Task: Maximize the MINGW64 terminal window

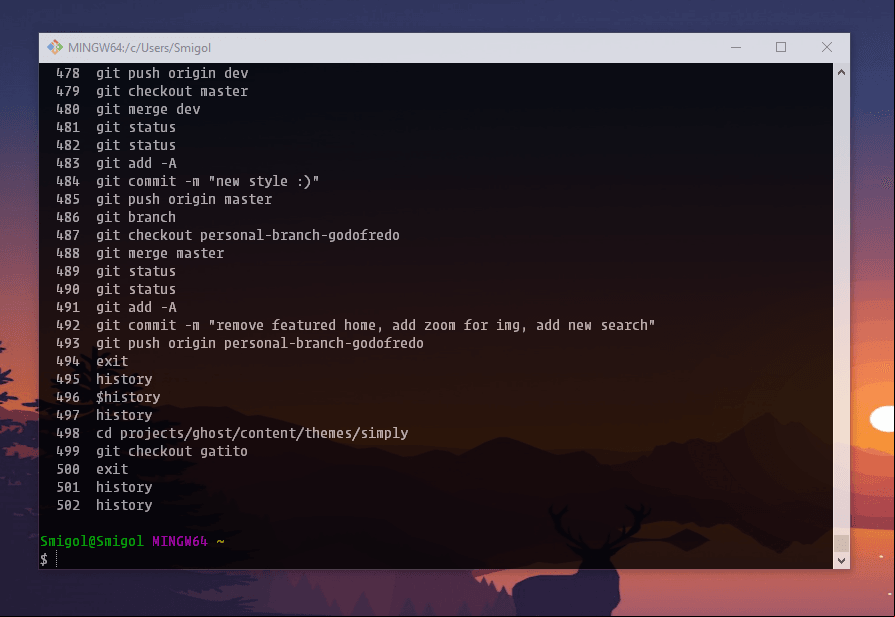Action: click(781, 47)
